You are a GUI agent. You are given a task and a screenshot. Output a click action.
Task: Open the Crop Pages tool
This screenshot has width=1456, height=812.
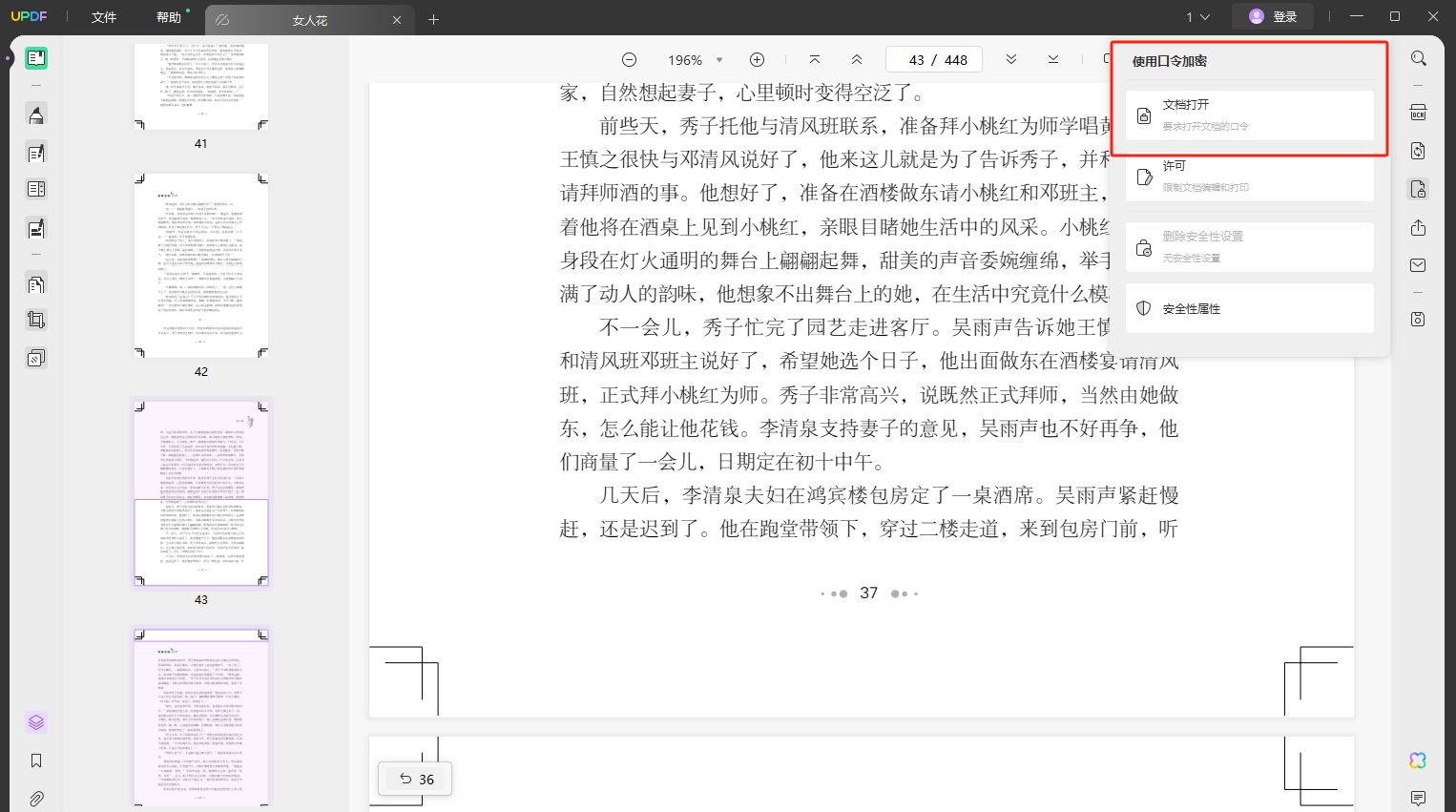pyautogui.click(x=36, y=321)
